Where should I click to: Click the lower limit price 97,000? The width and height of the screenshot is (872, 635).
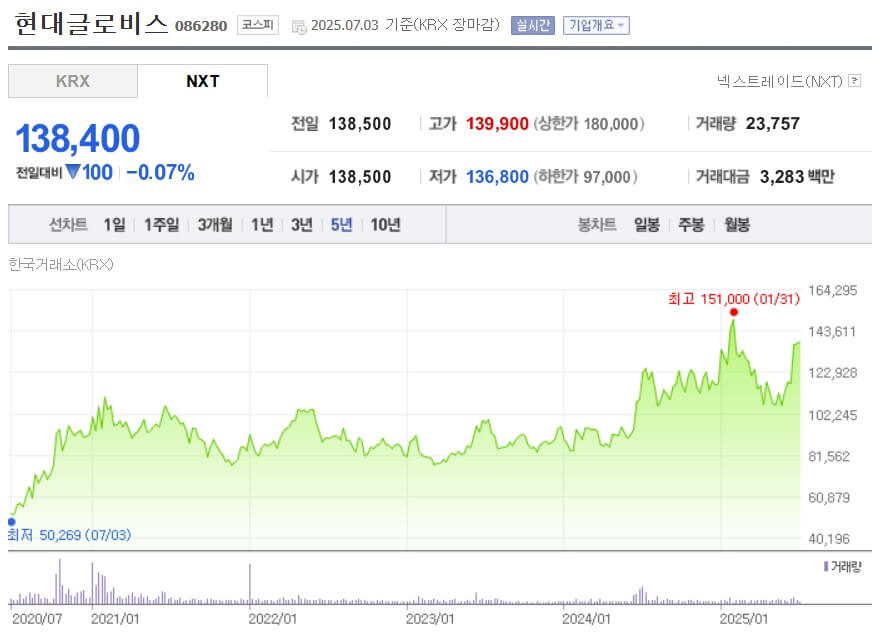coord(607,177)
